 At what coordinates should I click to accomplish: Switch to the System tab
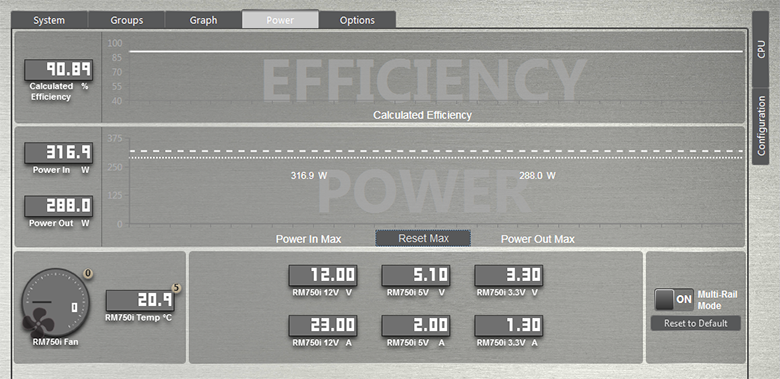pos(49,20)
